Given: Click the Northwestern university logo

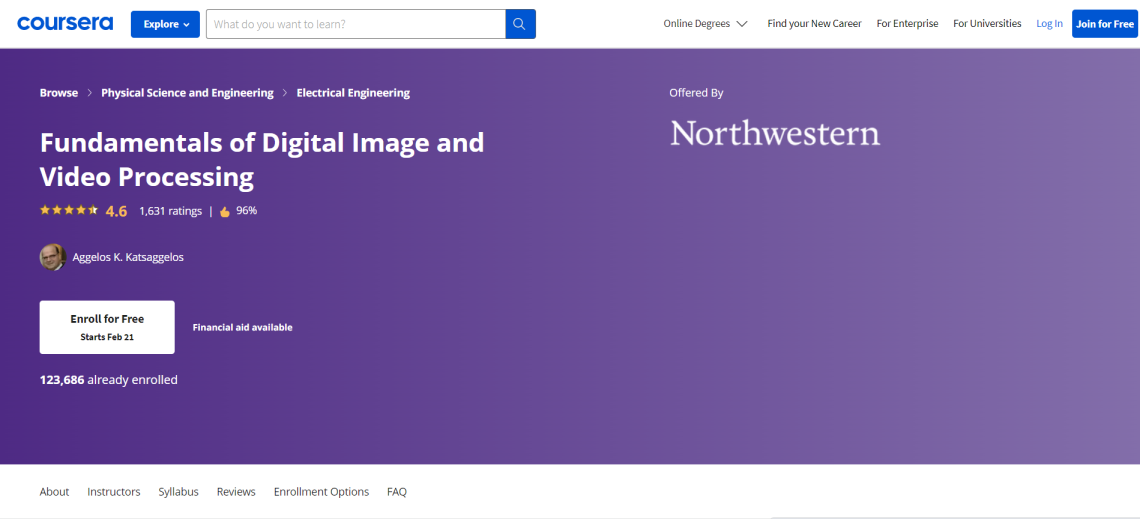Looking at the screenshot, I should coord(775,133).
